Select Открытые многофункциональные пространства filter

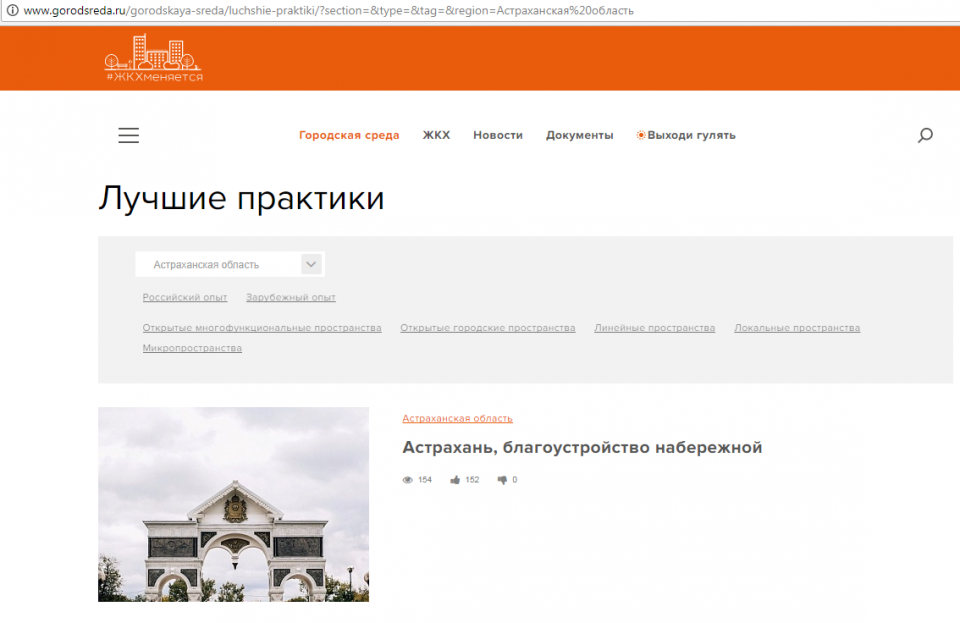point(262,328)
